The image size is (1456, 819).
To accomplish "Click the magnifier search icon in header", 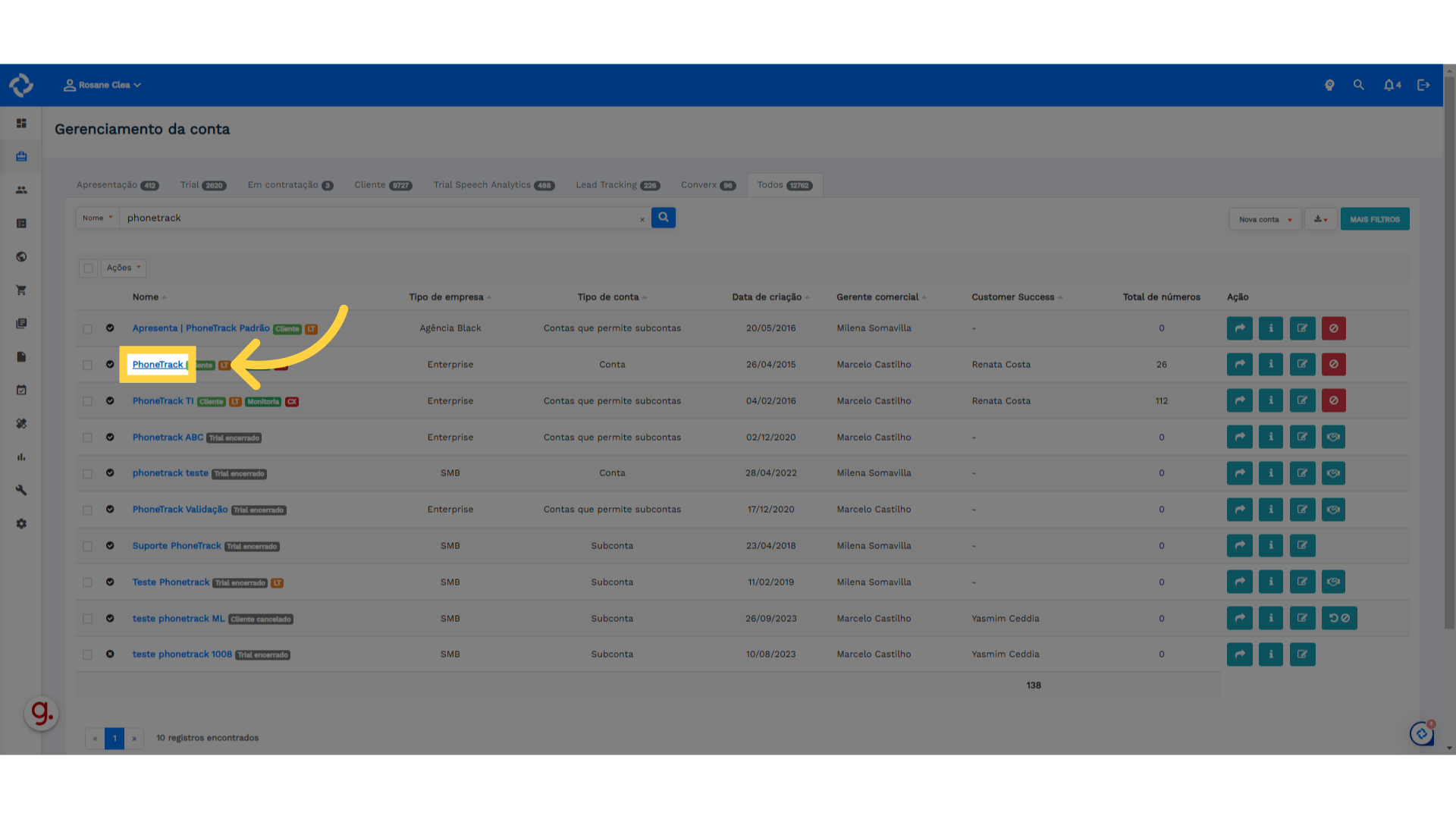I will 1359,85.
